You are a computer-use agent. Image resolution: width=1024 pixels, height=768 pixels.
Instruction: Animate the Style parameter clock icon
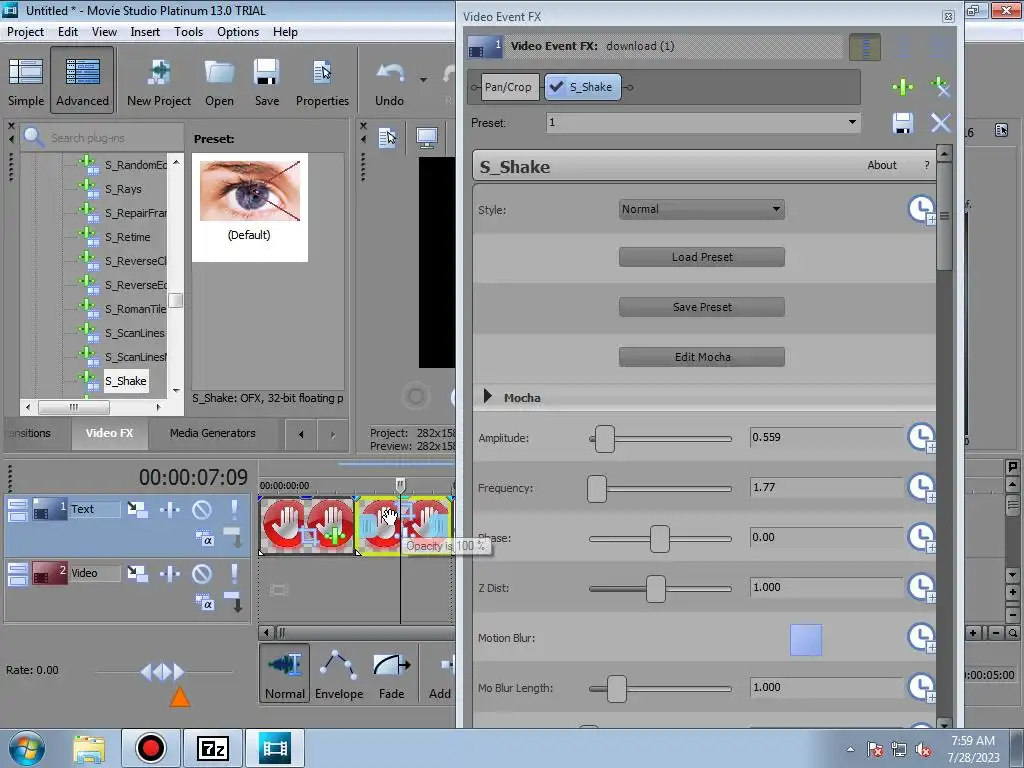[x=922, y=210]
